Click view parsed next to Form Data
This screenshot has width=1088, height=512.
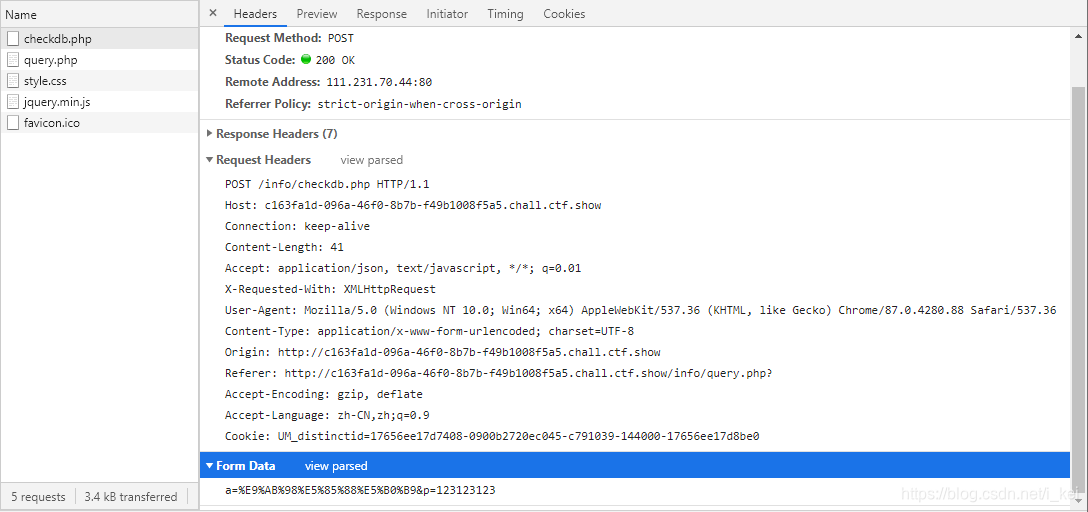point(336,466)
